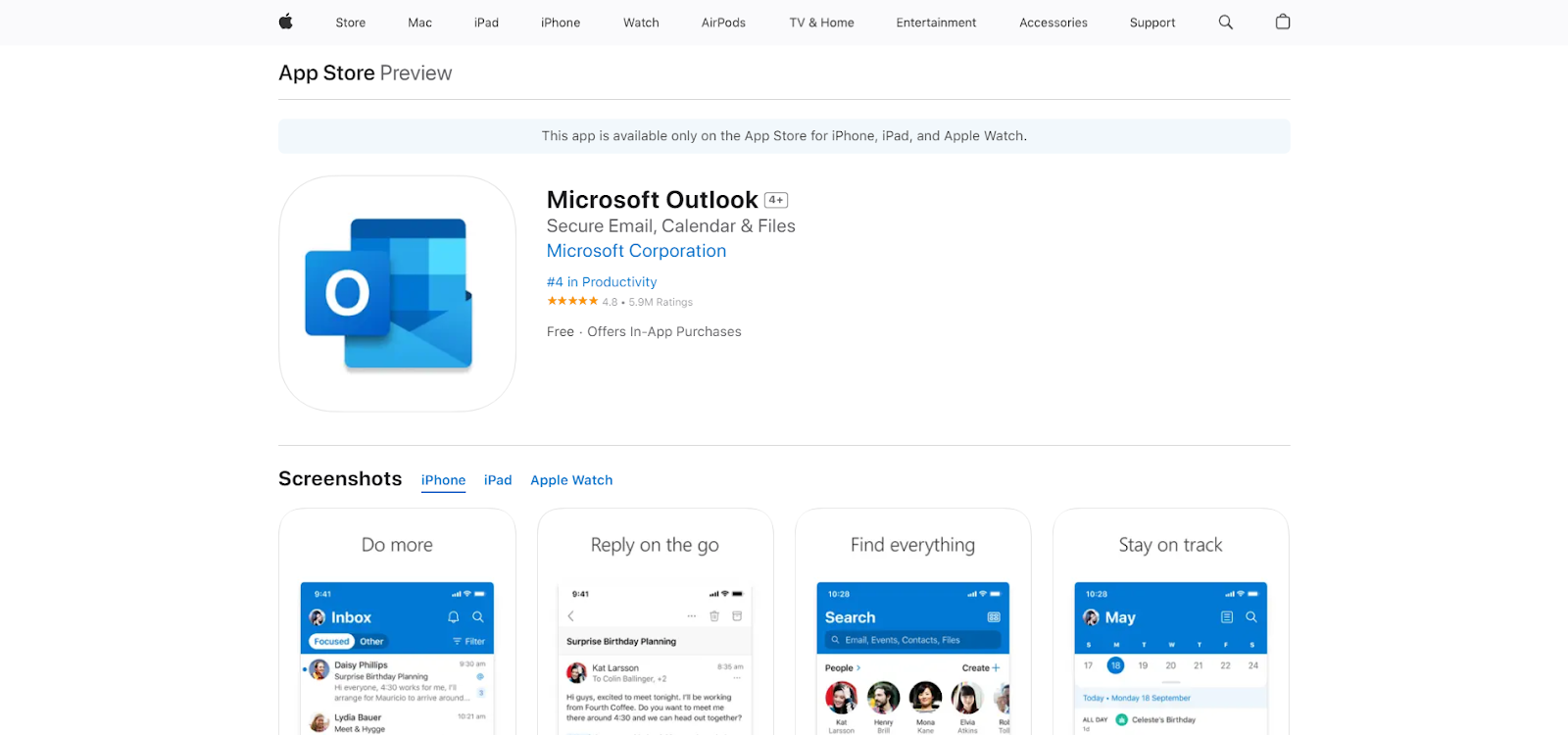The width and height of the screenshot is (1568, 735).
Task: Click the five-star rating stars
Action: [572, 301]
